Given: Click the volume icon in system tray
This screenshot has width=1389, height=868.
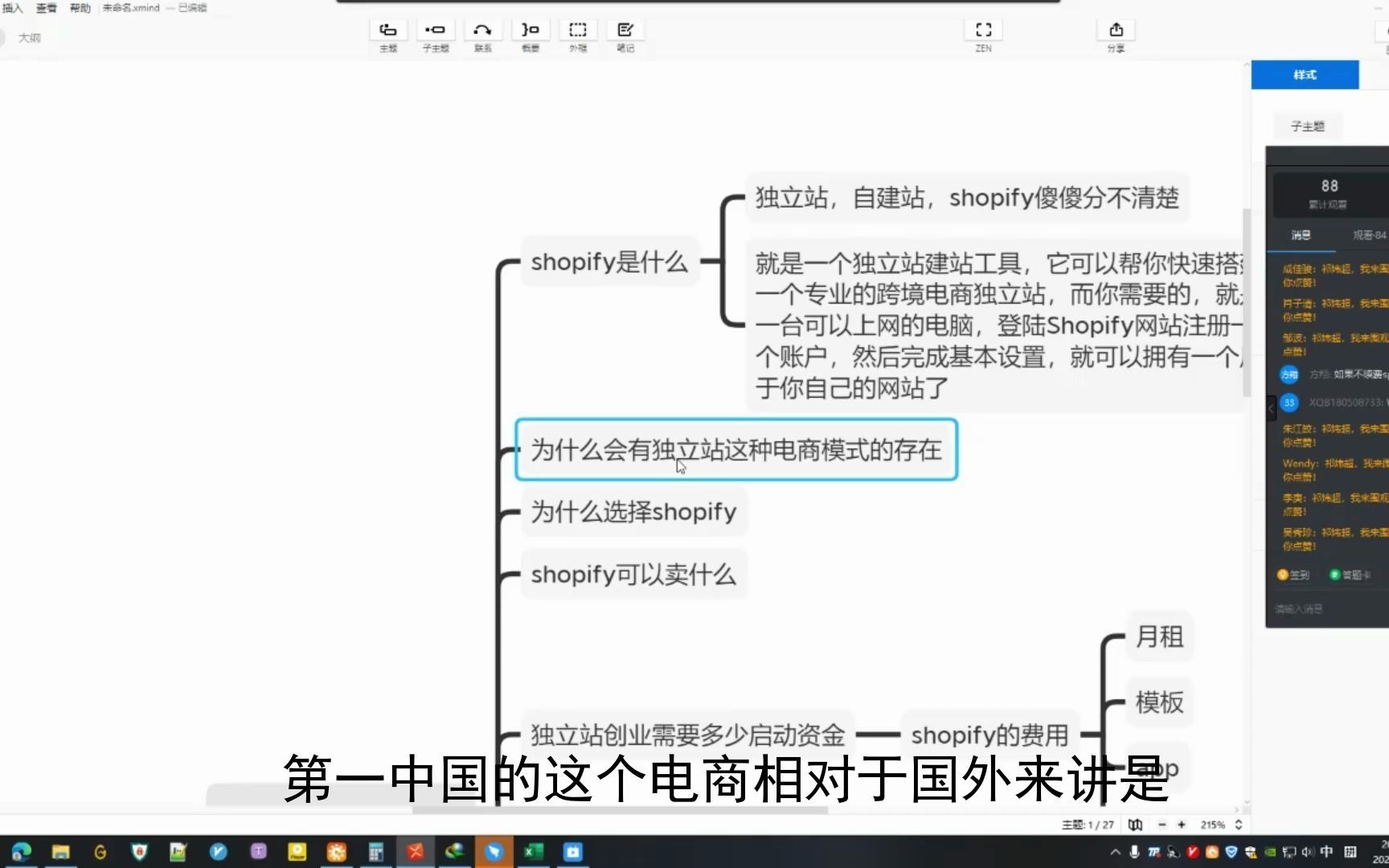Looking at the screenshot, I should coord(1307,852).
